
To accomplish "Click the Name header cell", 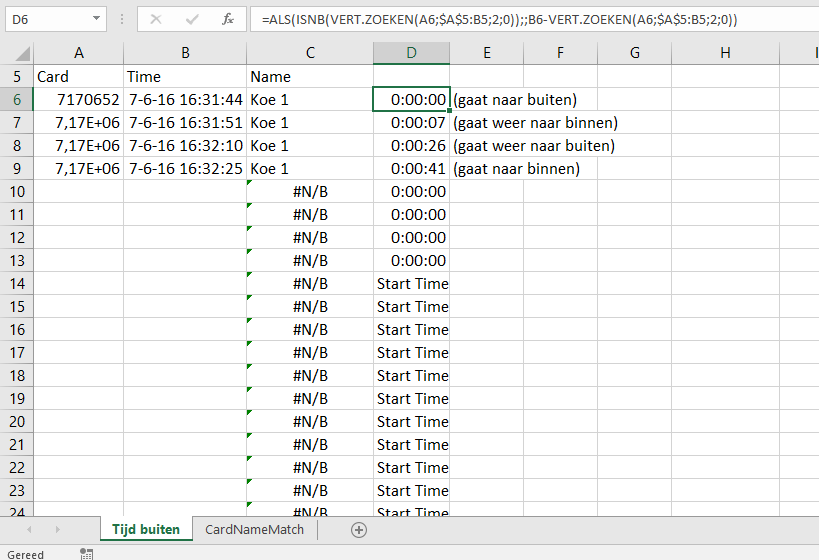I will pos(310,77).
